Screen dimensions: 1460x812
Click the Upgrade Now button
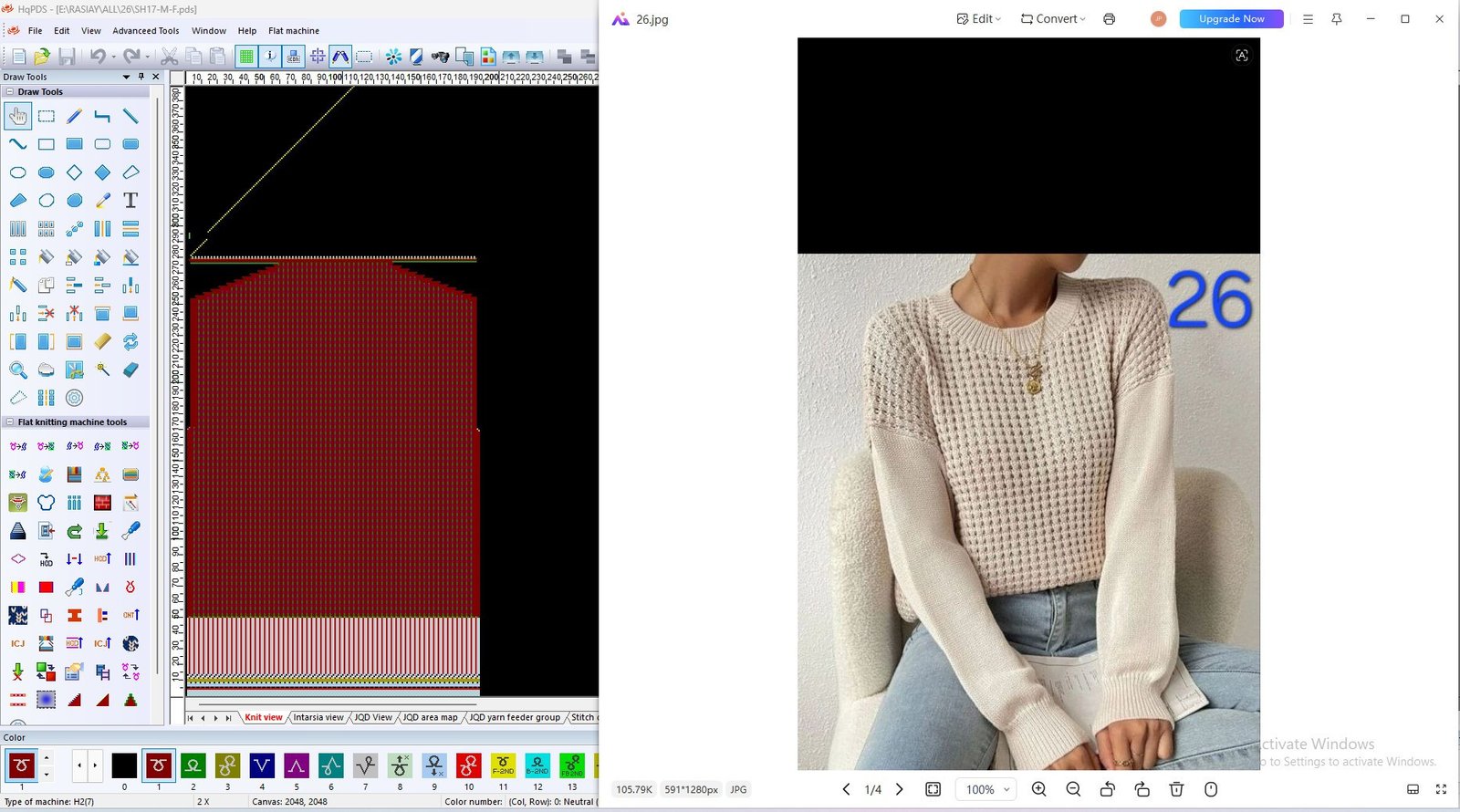click(x=1231, y=19)
